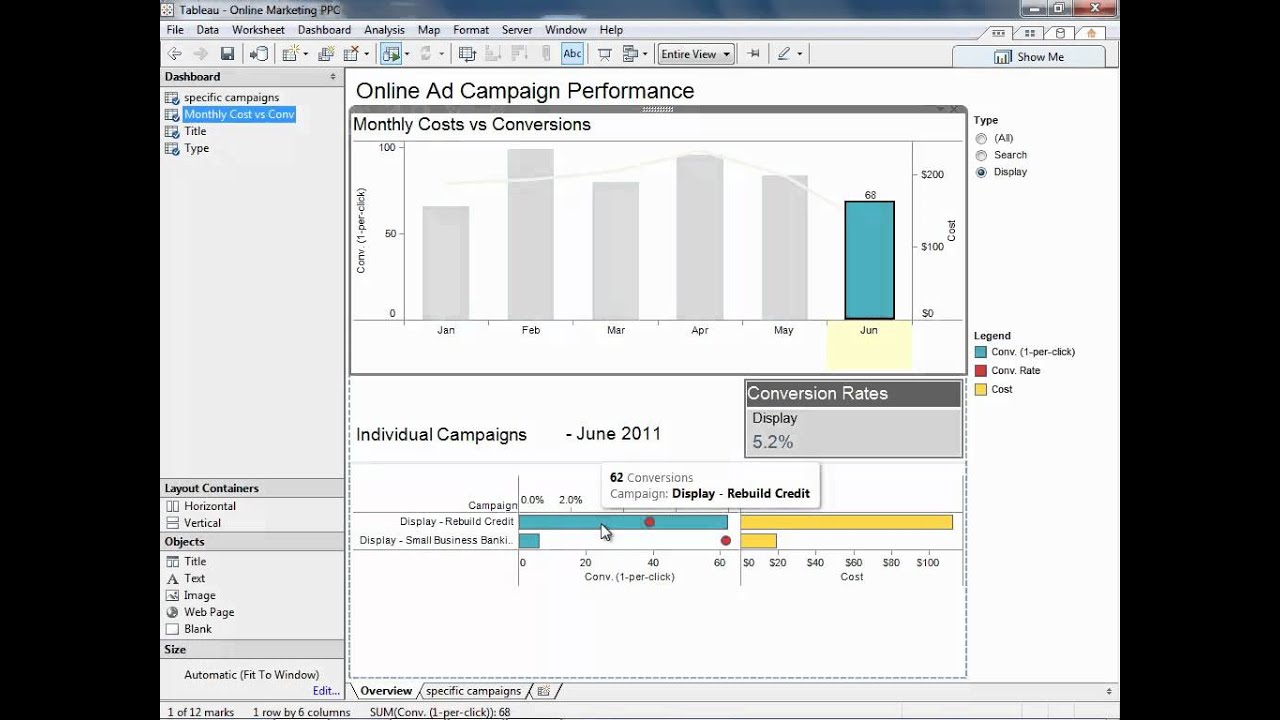Select the (All) Type radio button
Screen dimensions: 1280x720
coord(981,138)
